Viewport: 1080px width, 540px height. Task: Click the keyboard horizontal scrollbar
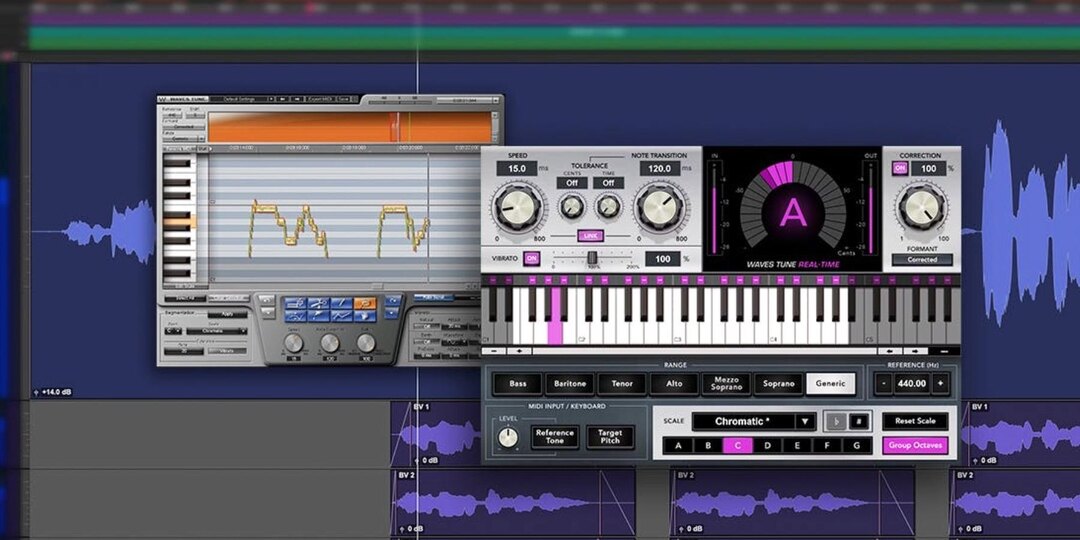point(705,350)
